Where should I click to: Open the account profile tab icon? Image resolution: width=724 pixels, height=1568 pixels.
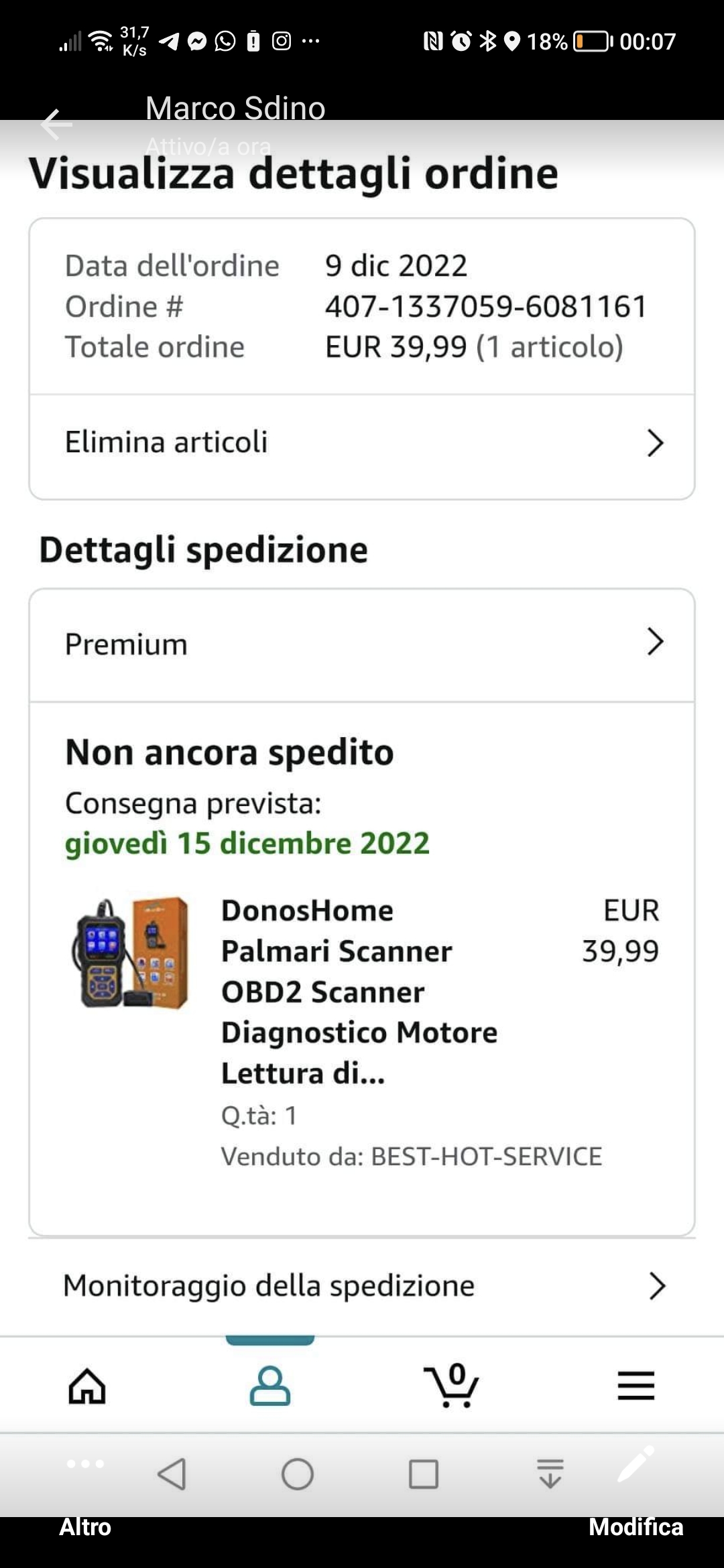click(270, 1386)
